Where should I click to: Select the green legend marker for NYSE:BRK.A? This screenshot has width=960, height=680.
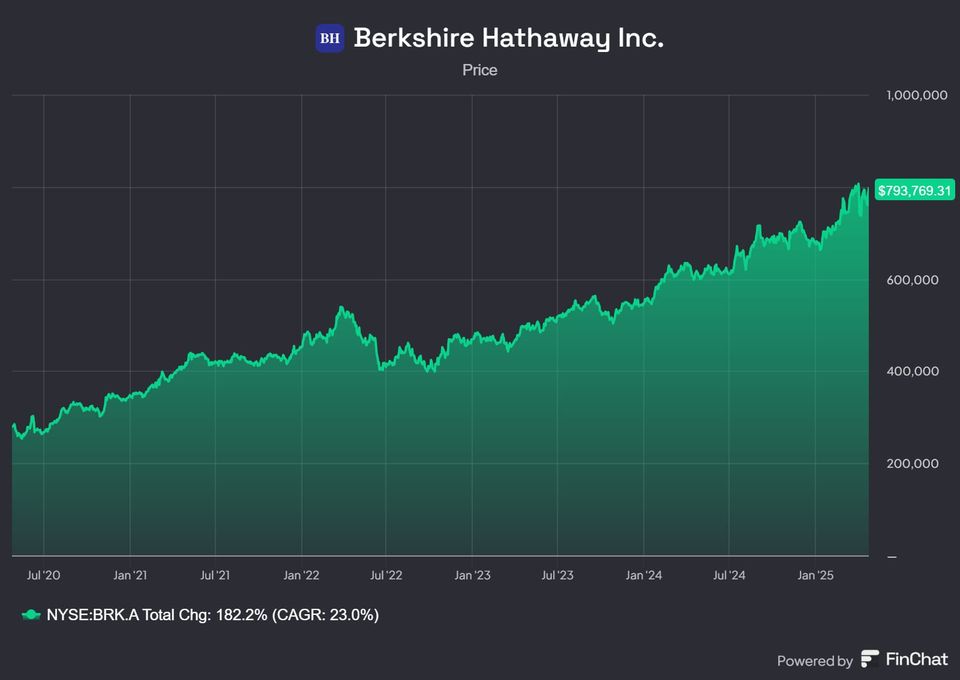(31, 615)
